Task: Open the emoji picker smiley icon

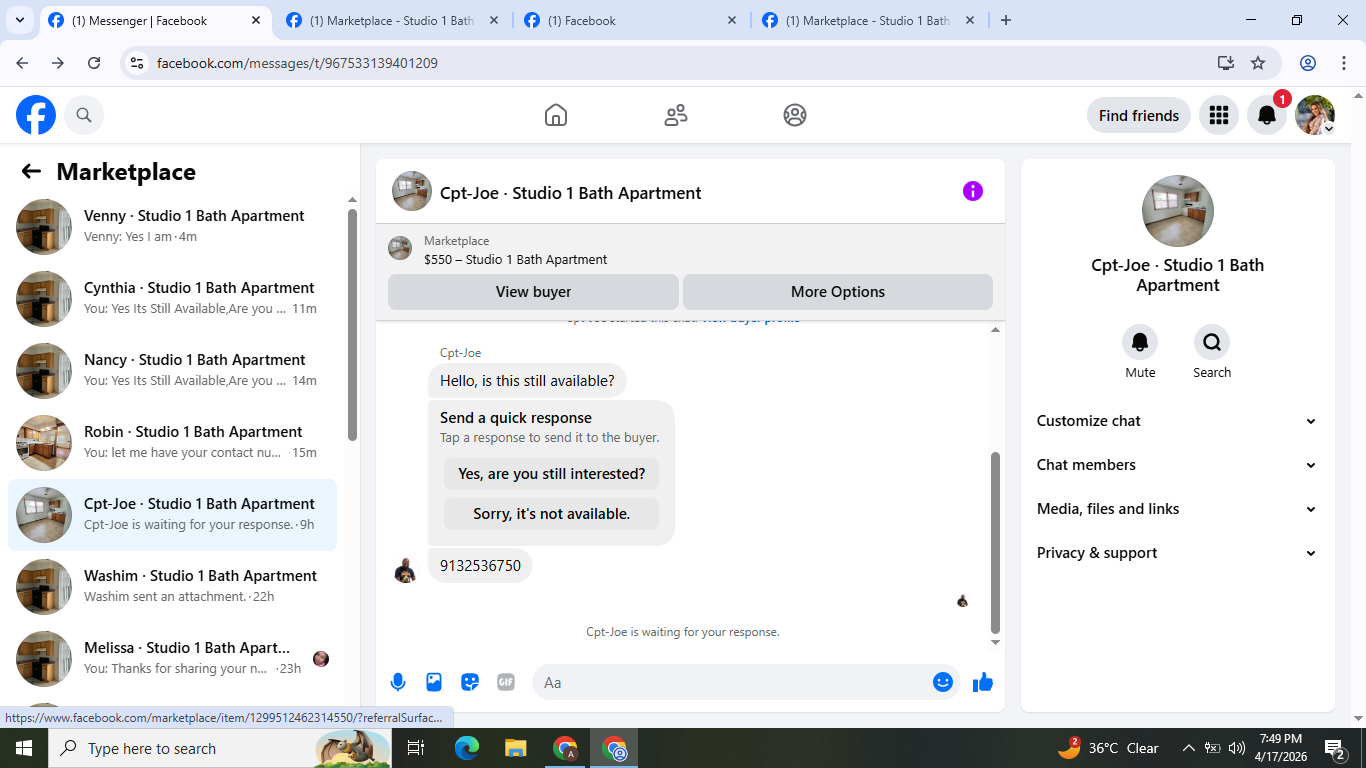Action: point(942,682)
